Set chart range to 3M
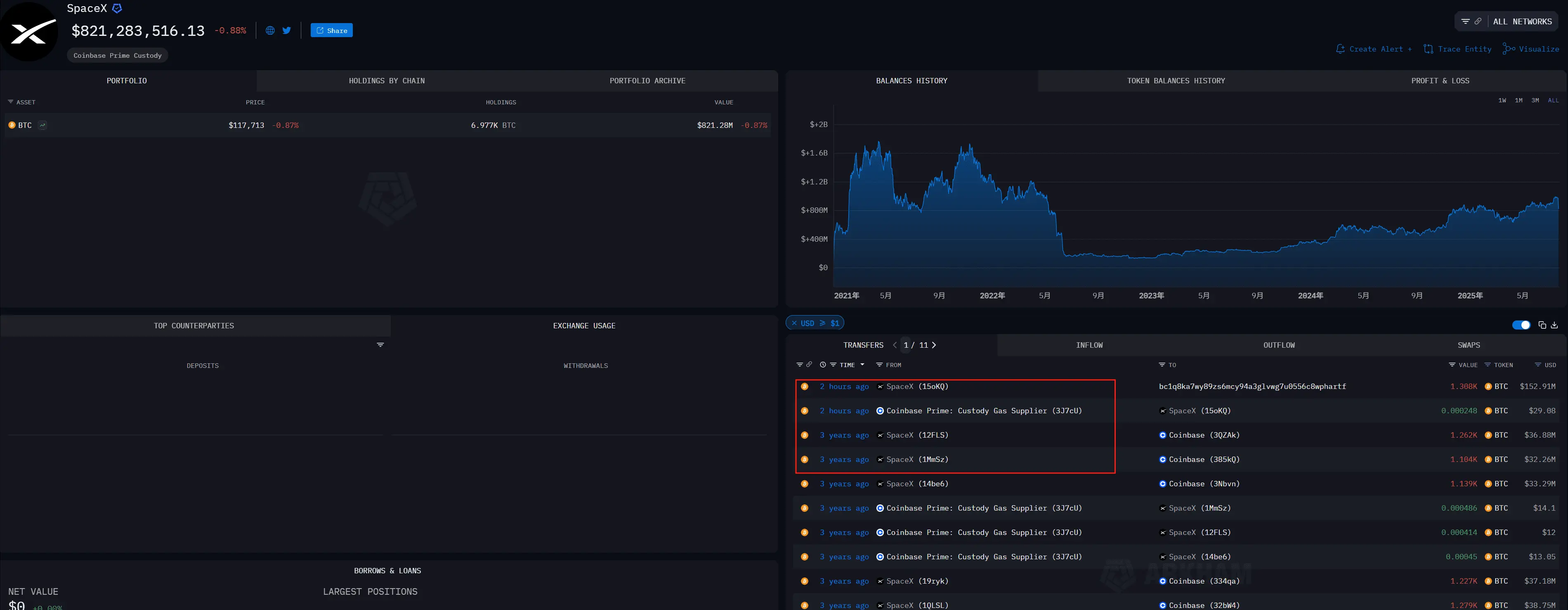This screenshot has height=610, width=1568. coord(1535,100)
